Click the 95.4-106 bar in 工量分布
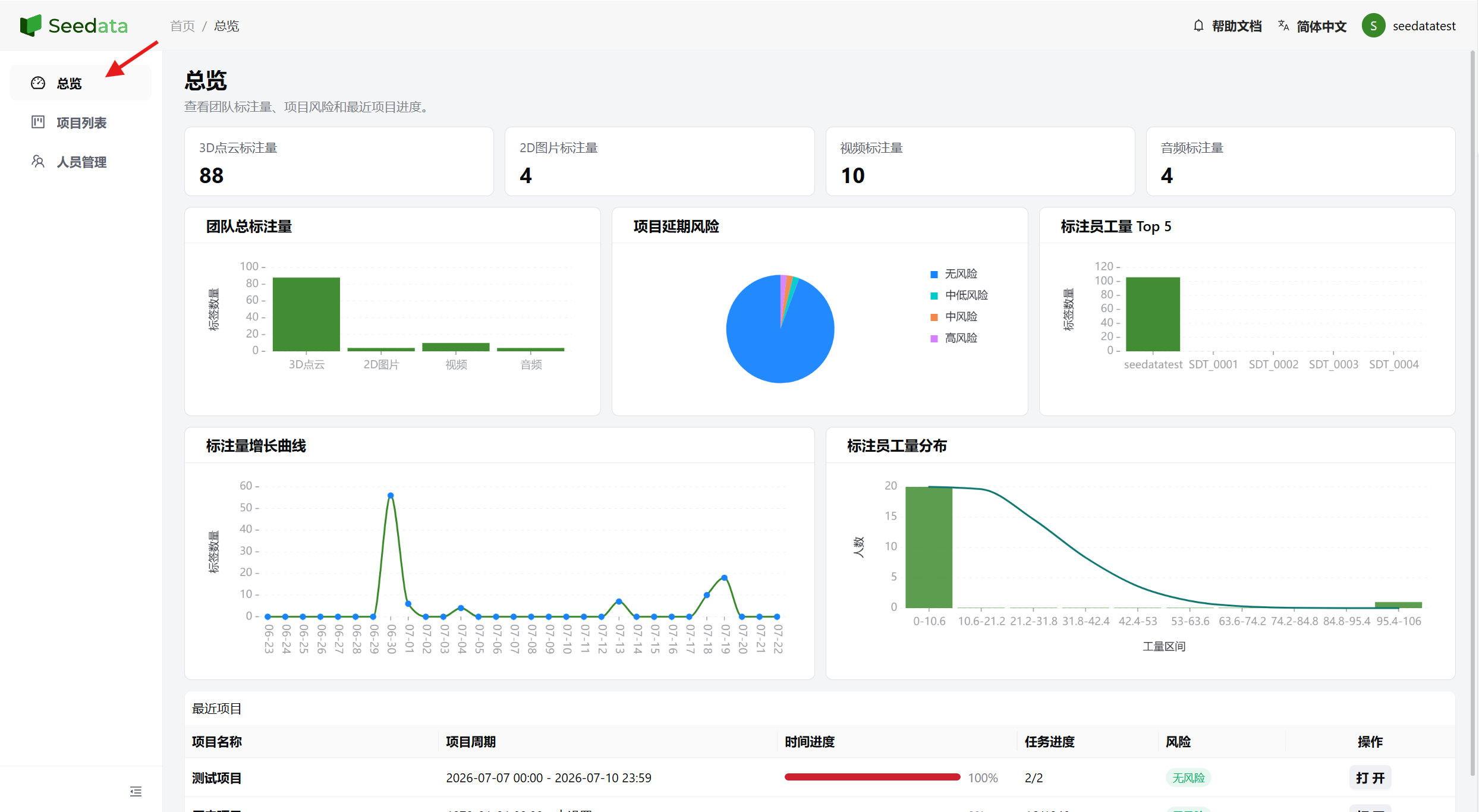 click(x=1398, y=605)
